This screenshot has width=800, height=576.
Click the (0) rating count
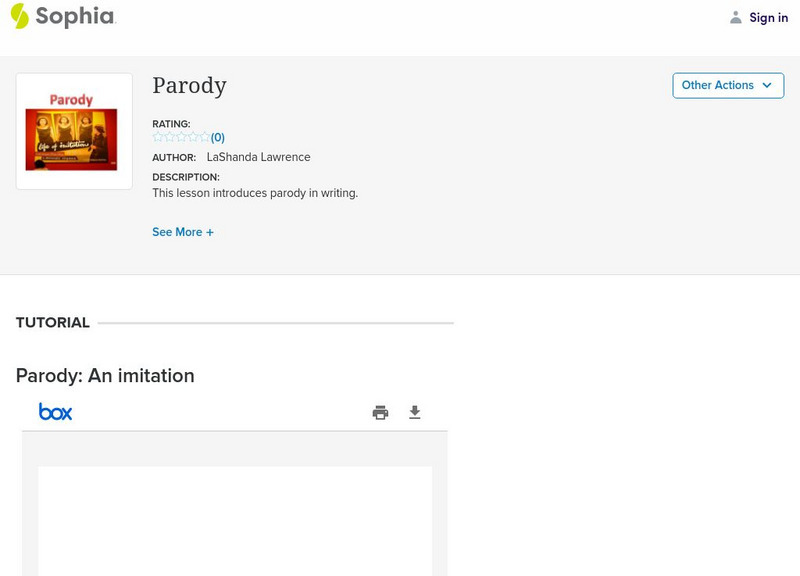coord(218,138)
